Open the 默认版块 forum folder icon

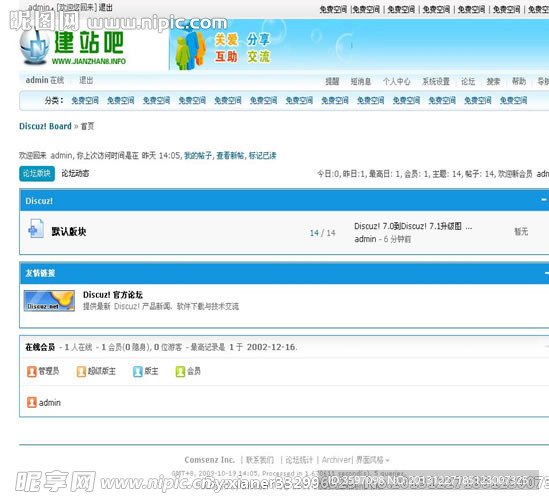coord(36,228)
